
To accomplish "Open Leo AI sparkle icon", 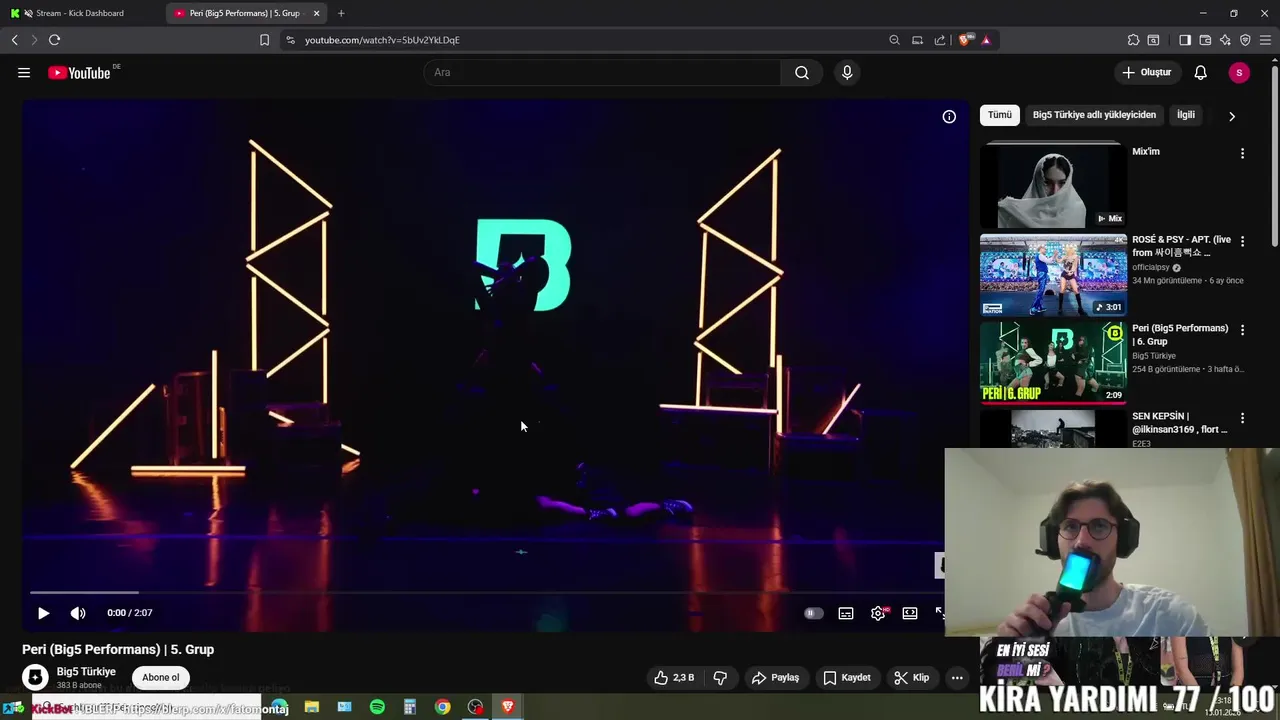I will (x=1225, y=40).
